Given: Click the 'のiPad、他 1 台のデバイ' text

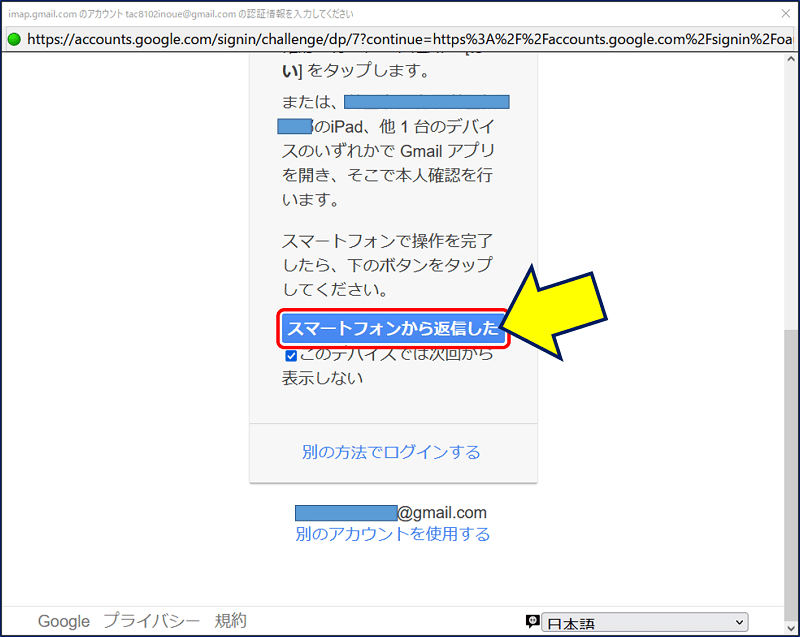Looking at the screenshot, I should 403,126.
